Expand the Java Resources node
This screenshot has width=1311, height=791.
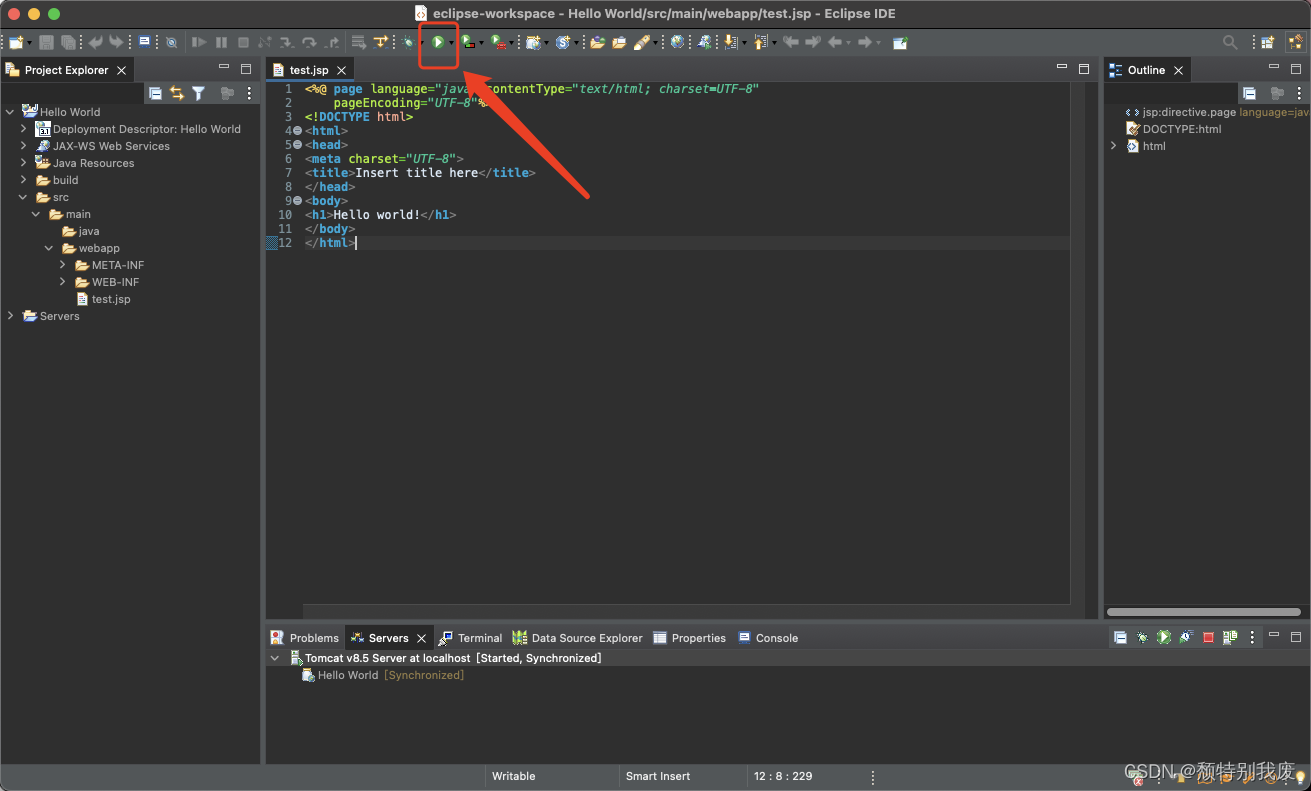[24, 163]
